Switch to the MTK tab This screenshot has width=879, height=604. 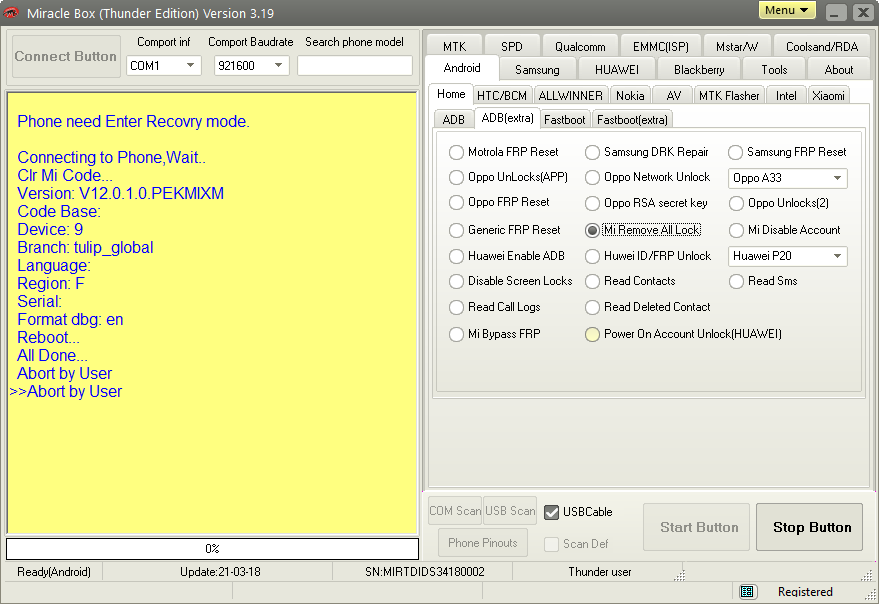tap(454, 46)
